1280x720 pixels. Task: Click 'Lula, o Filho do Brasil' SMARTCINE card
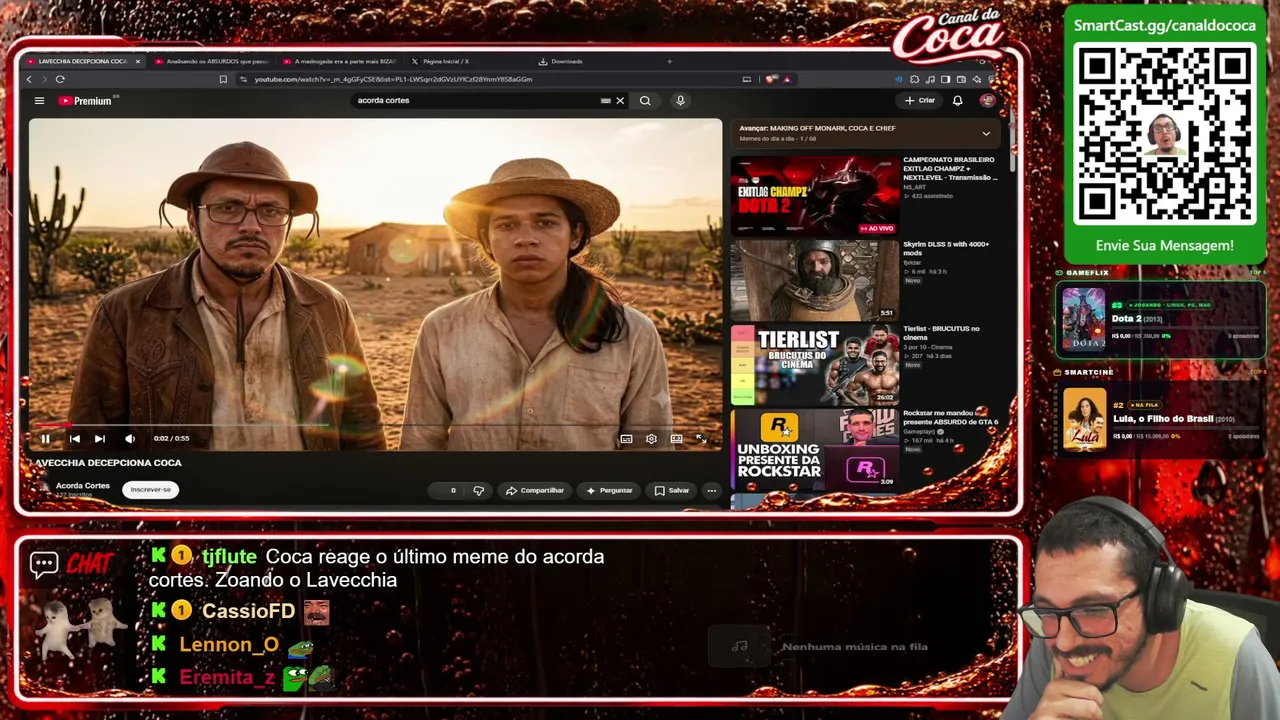(x=1161, y=418)
